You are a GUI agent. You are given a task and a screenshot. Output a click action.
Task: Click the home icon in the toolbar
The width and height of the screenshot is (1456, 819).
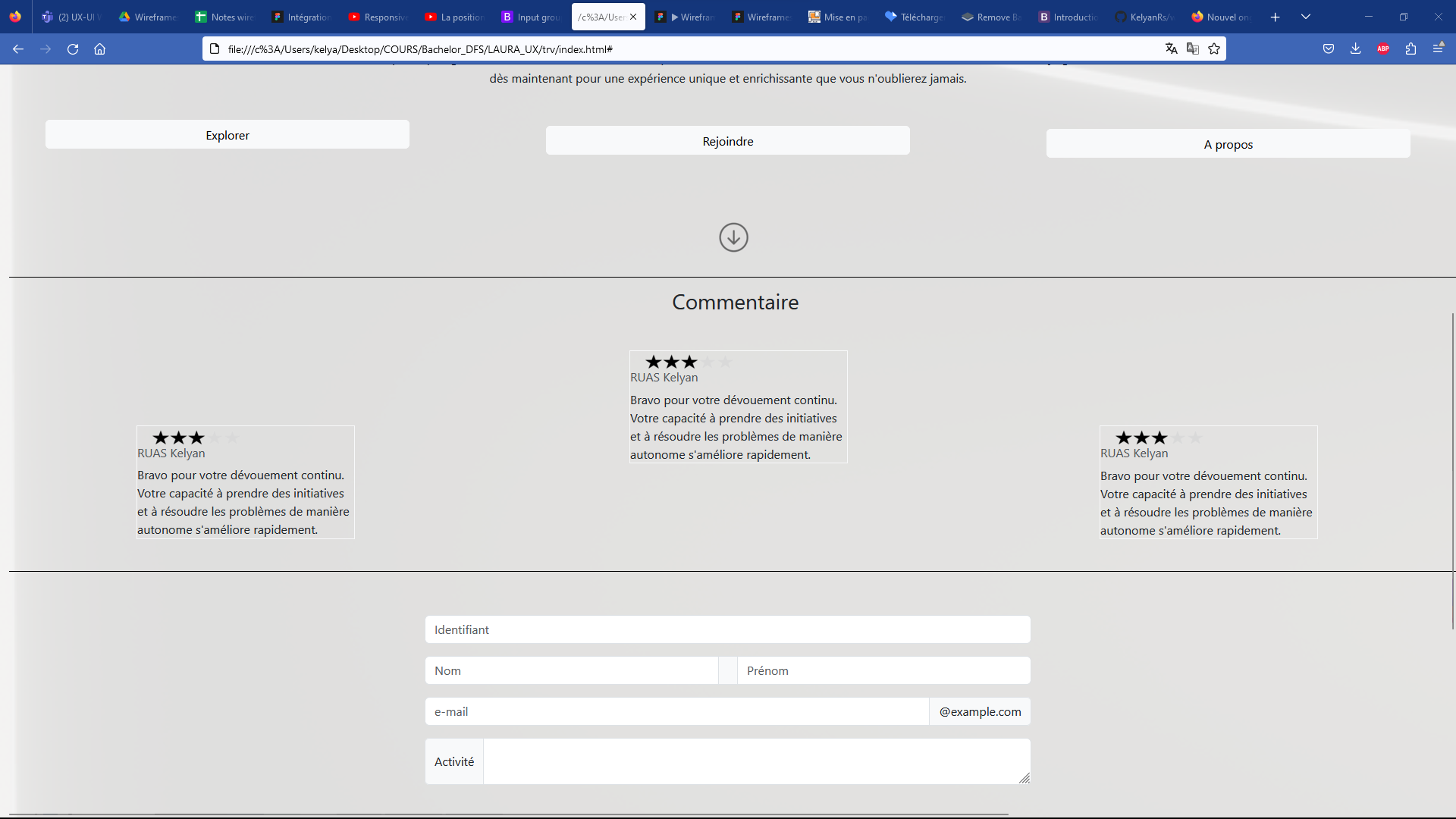pyautogui.click(x=99, y=49)
